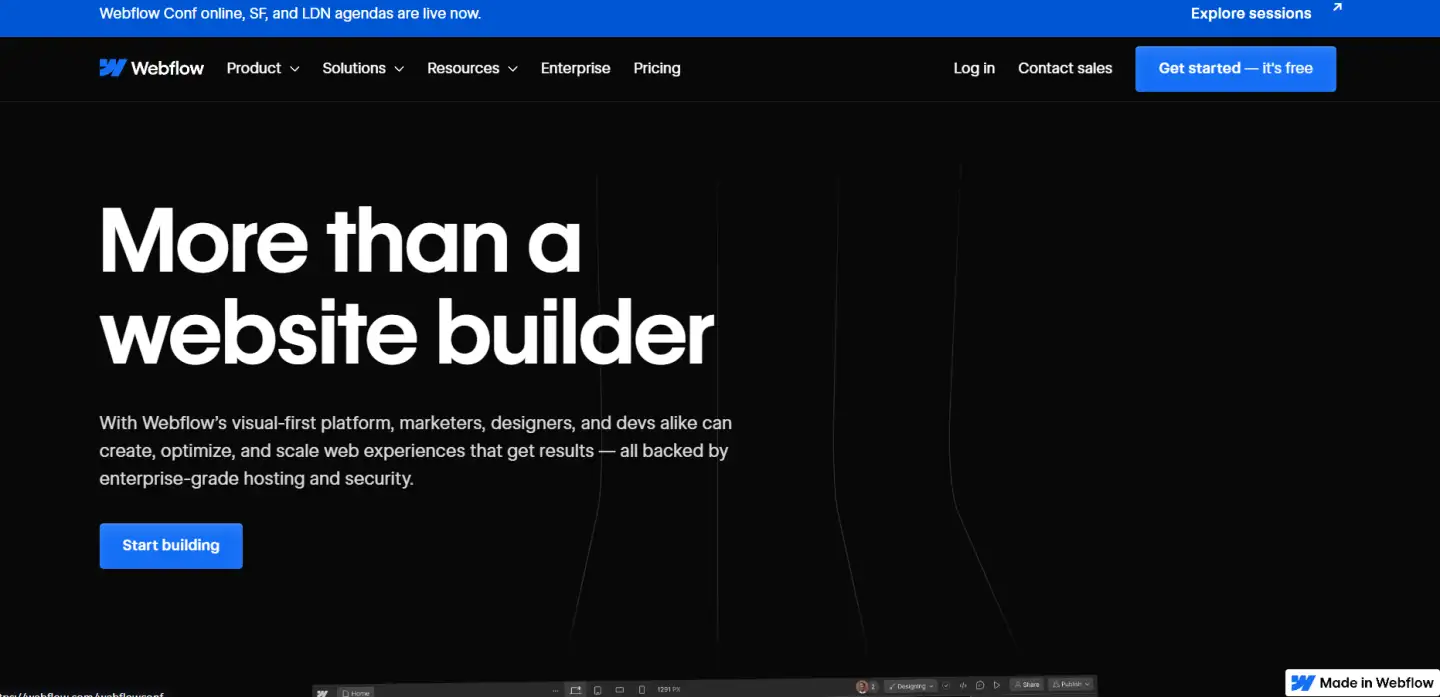The height and width of the screenshot is (697, 1440).
Task: Select the mobile landscape breakpoint icon
Action: pyautogui.click(x=620, y=689)
